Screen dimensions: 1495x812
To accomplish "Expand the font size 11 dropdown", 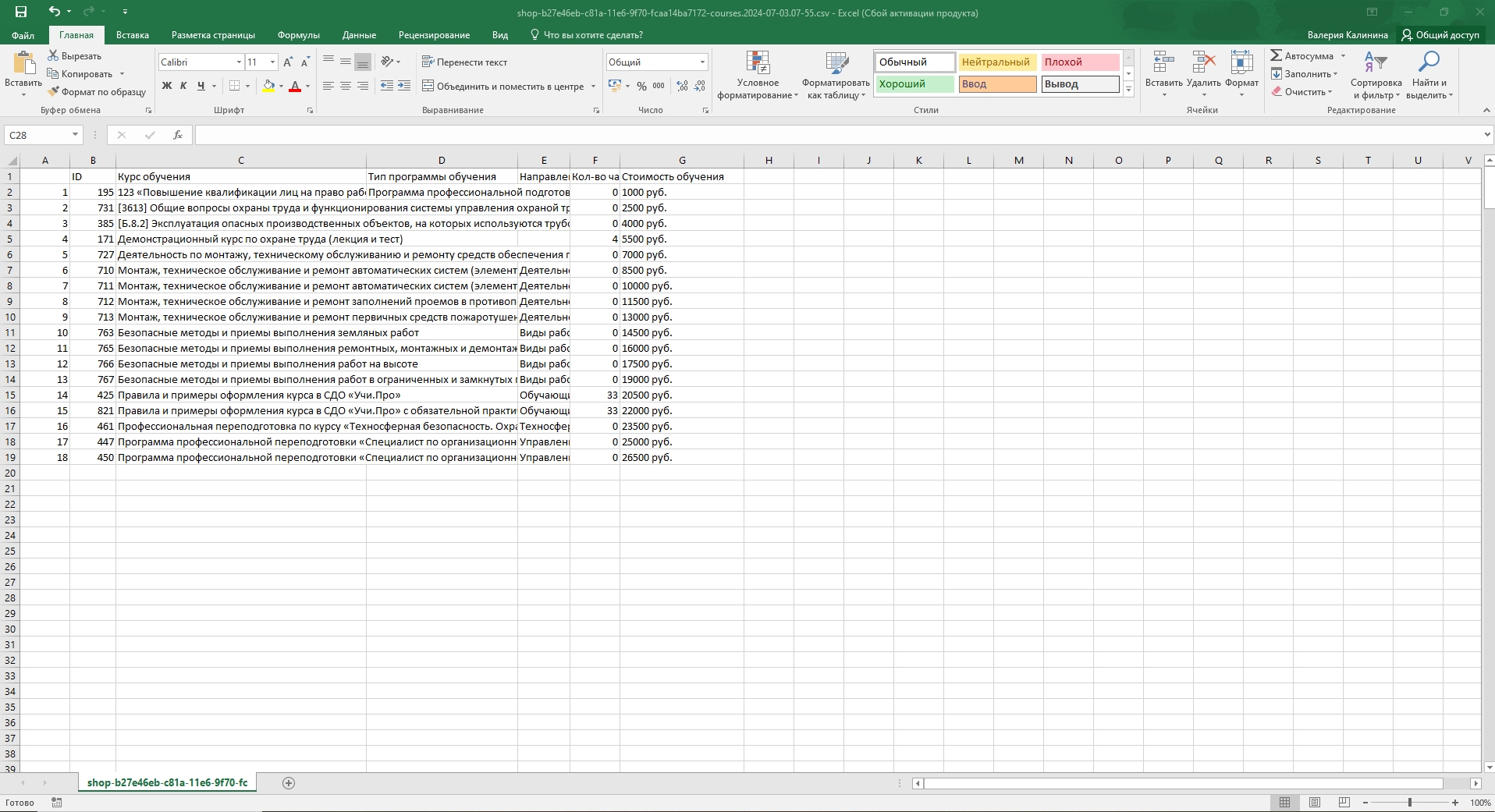I will [x=272, y=62].
